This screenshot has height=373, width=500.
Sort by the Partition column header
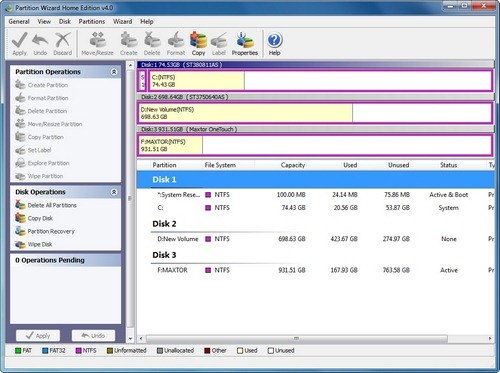click(164, 165)
